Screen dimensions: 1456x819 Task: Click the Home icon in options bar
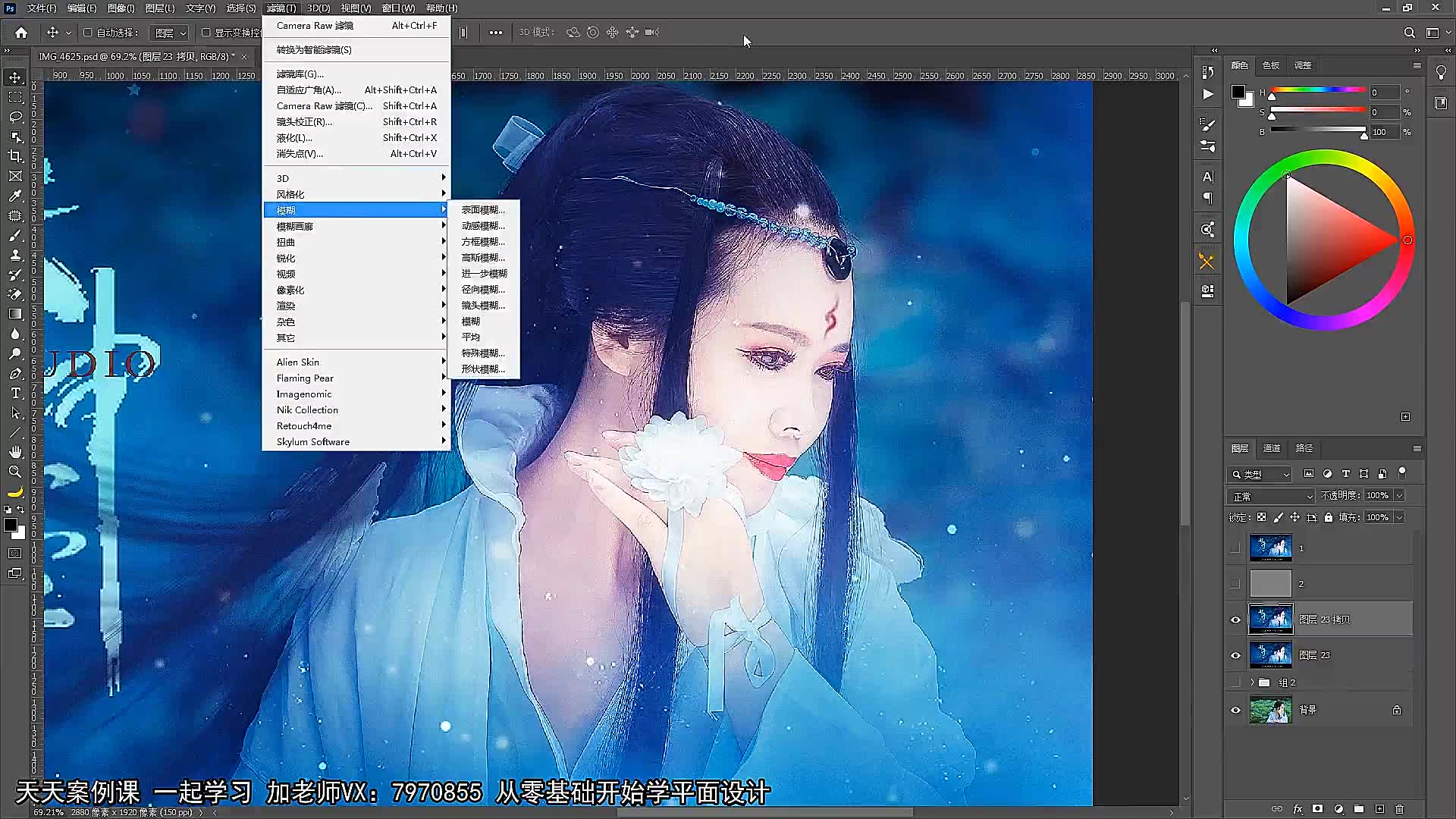point(21,33)
